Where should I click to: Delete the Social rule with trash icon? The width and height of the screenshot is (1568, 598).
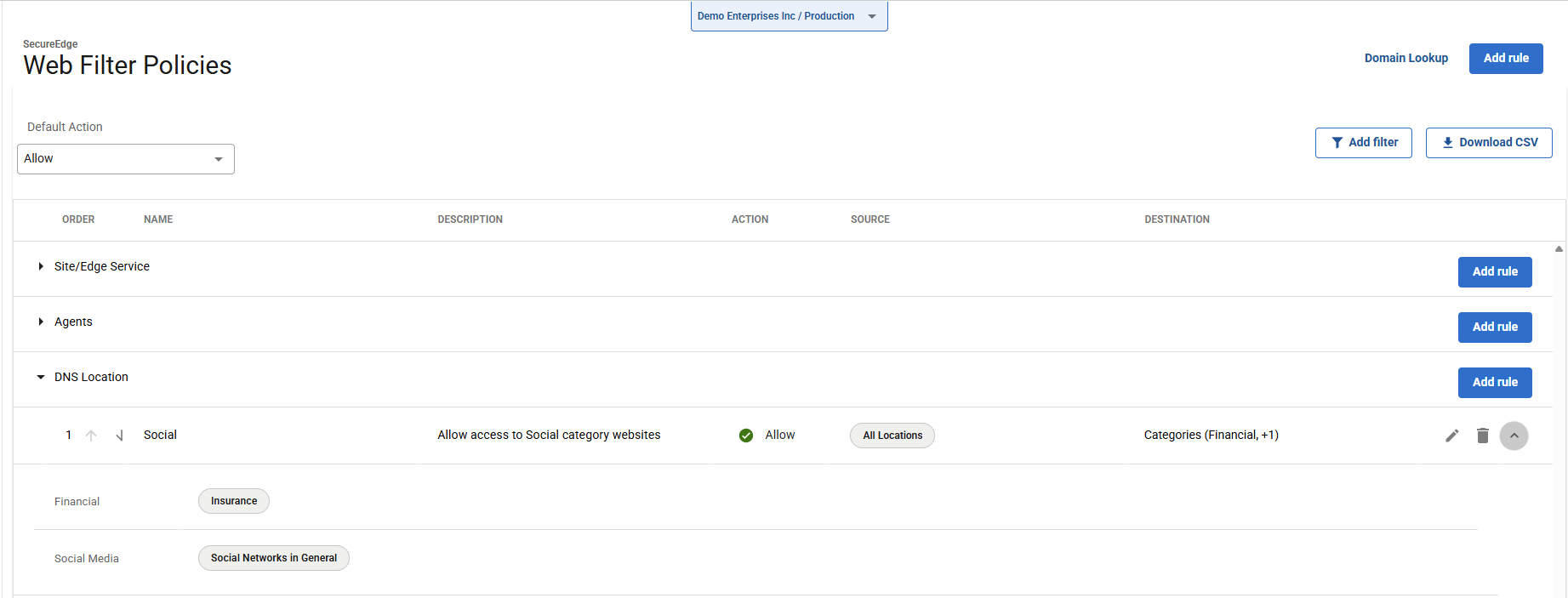(x=1482, y=436)
